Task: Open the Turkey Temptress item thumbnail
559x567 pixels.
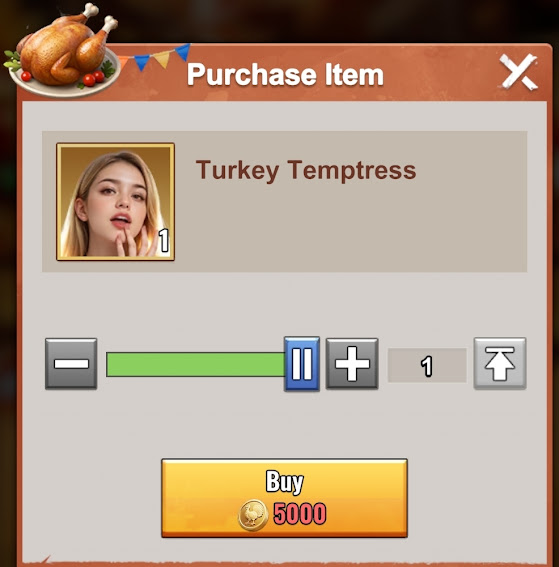Action: (x=115, y=202)
